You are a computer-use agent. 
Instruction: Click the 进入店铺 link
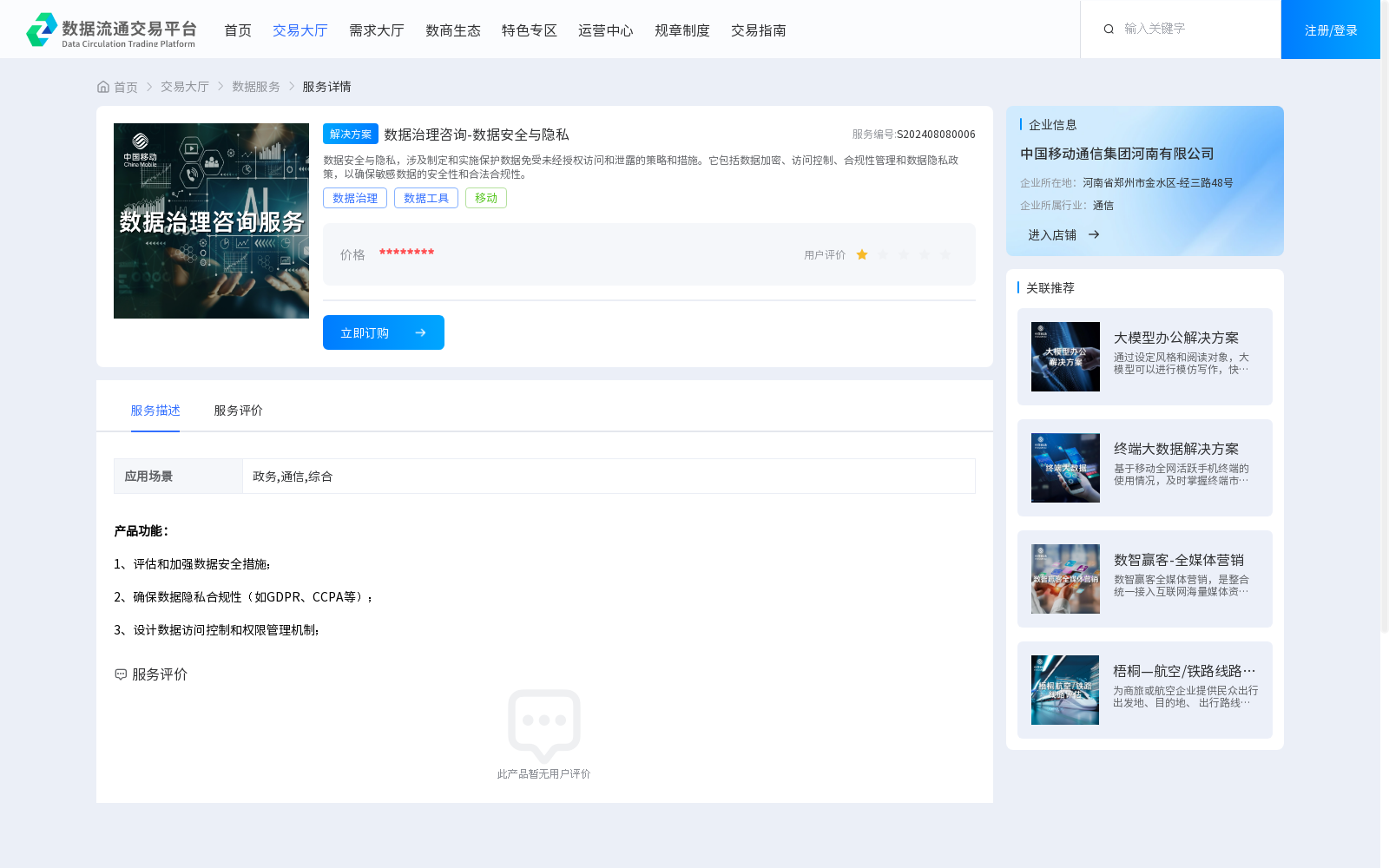(1052, 234)
